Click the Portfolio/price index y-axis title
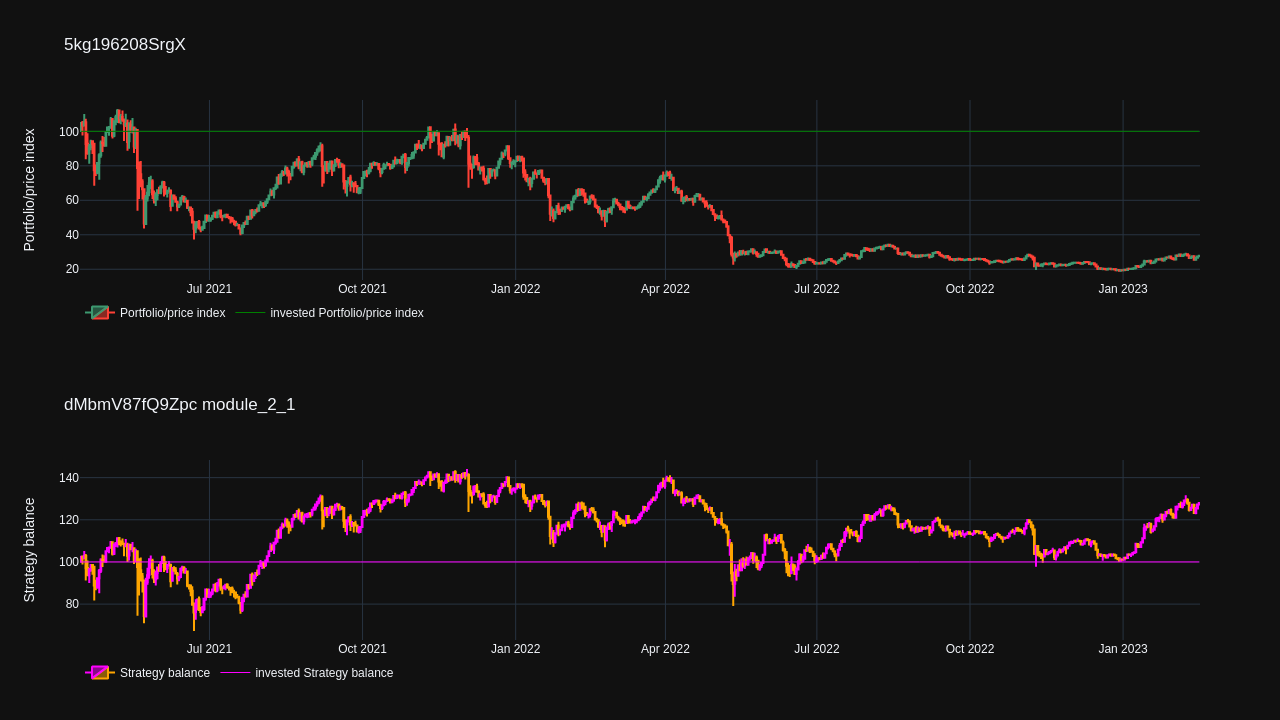This screenshot has height=720, width=1280. (x=29, y=190)
